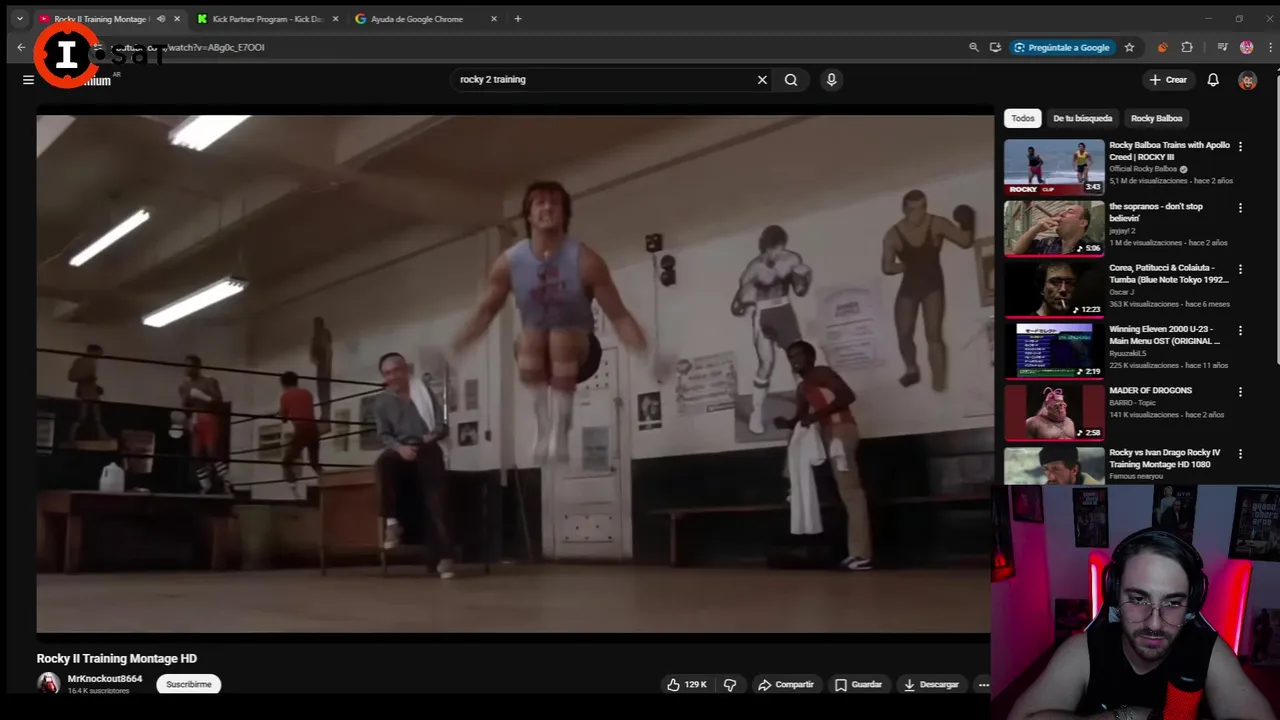Click the MrKnockout8664 channel name
1280x720 pixels.
(105, 679)
